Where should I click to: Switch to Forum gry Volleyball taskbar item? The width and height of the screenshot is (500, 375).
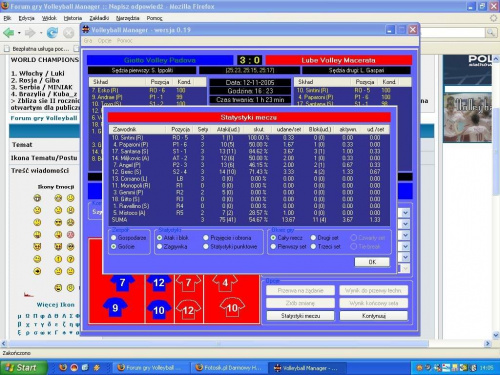point(152,368)
